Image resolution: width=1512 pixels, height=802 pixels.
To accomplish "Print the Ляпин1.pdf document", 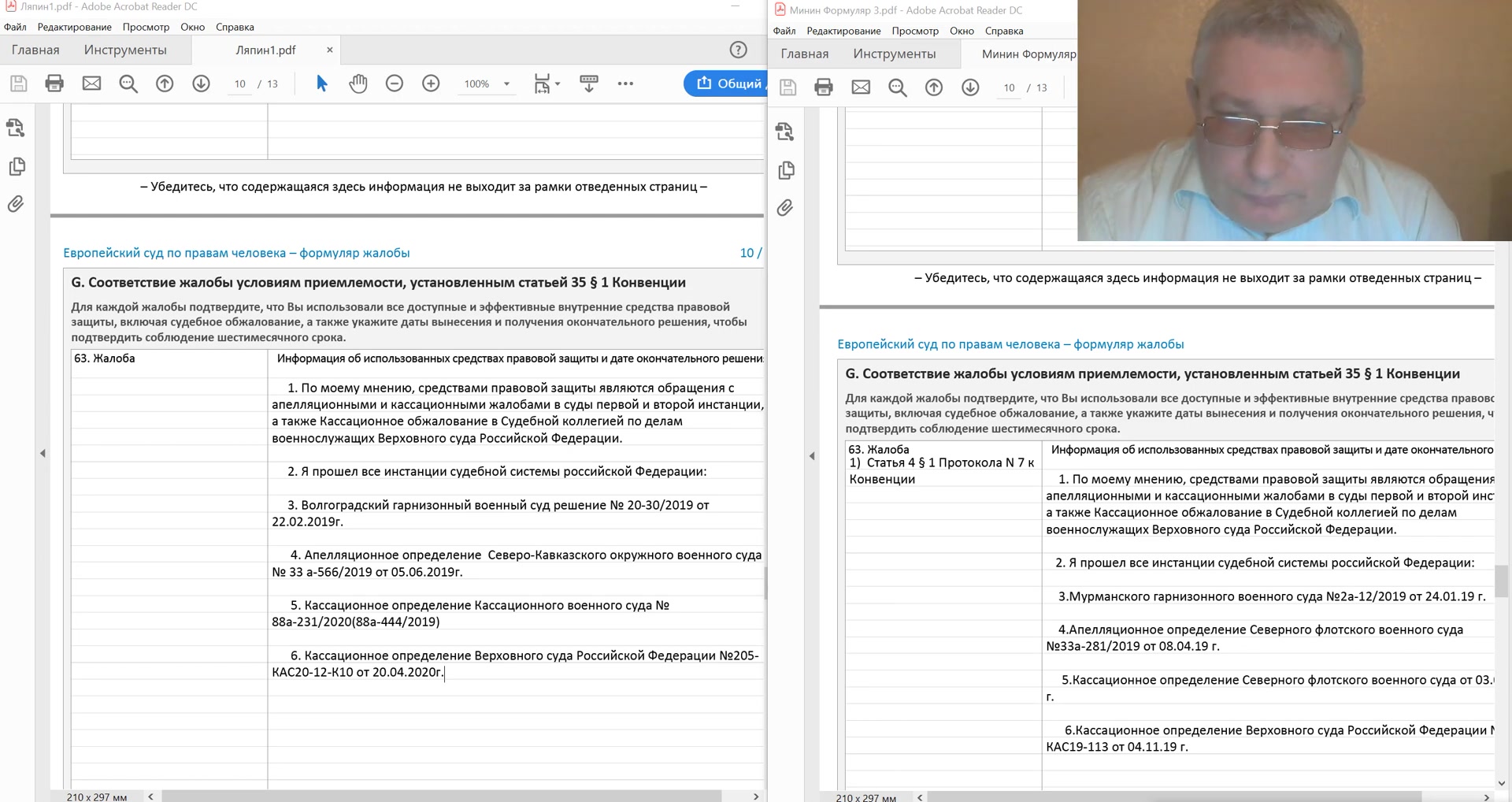I will pyautogui.click(x=54, y=84).
